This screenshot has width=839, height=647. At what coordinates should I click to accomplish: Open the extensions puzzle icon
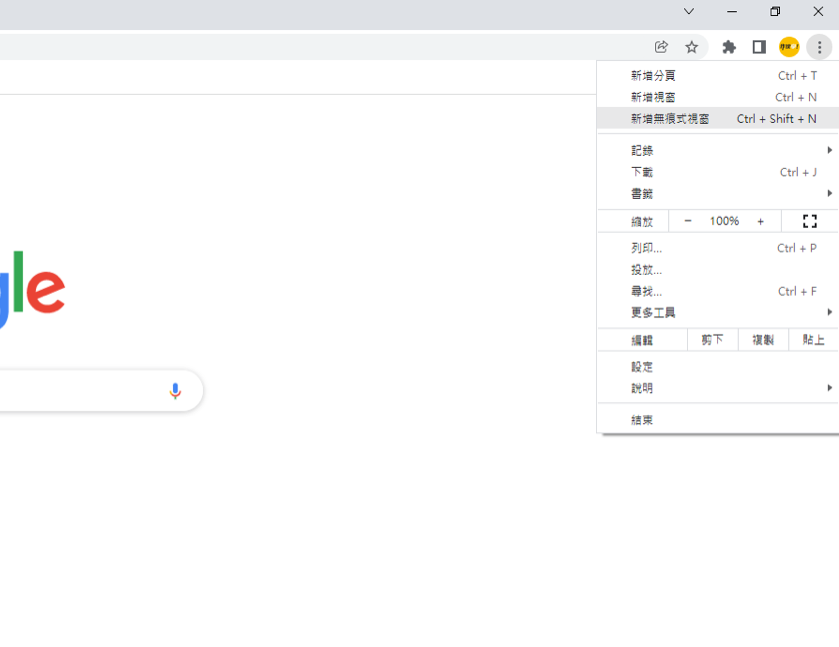coord(729,47)
